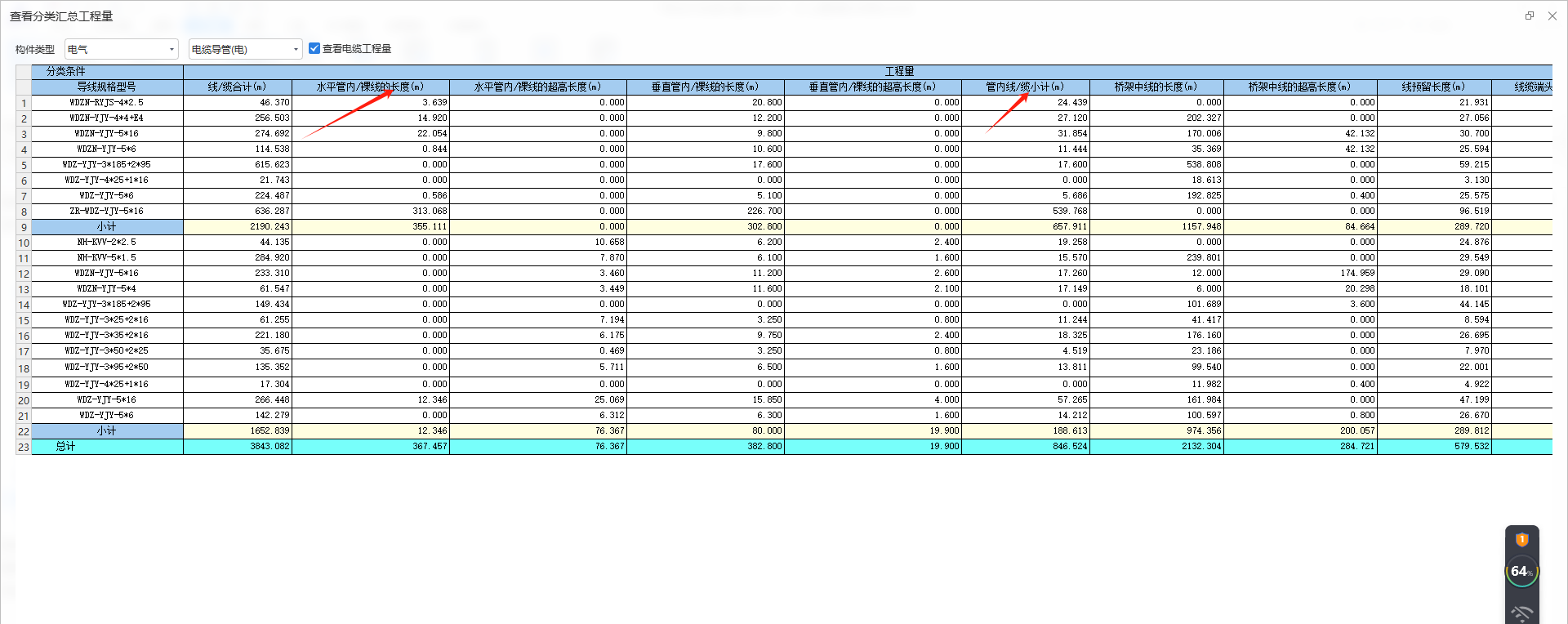
Task: Click the 线/缆合计(m) column header
Action: click(x=238, y=87)
